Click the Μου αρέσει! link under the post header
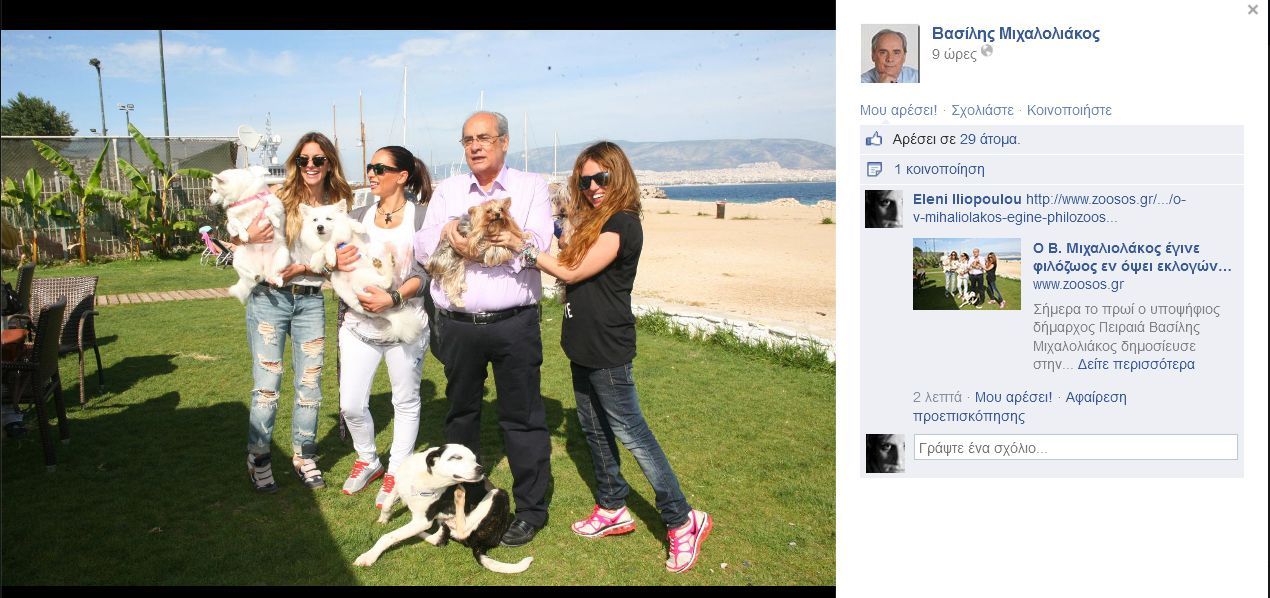The image size is (1270, 598). pyautogui.click(x=898, y=110)
